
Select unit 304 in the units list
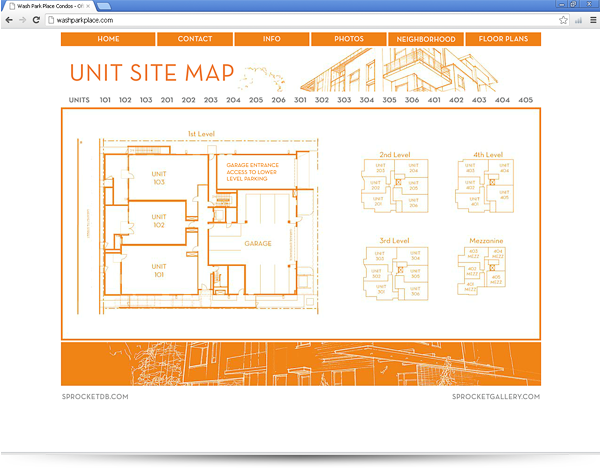click(x=367, y=100)
